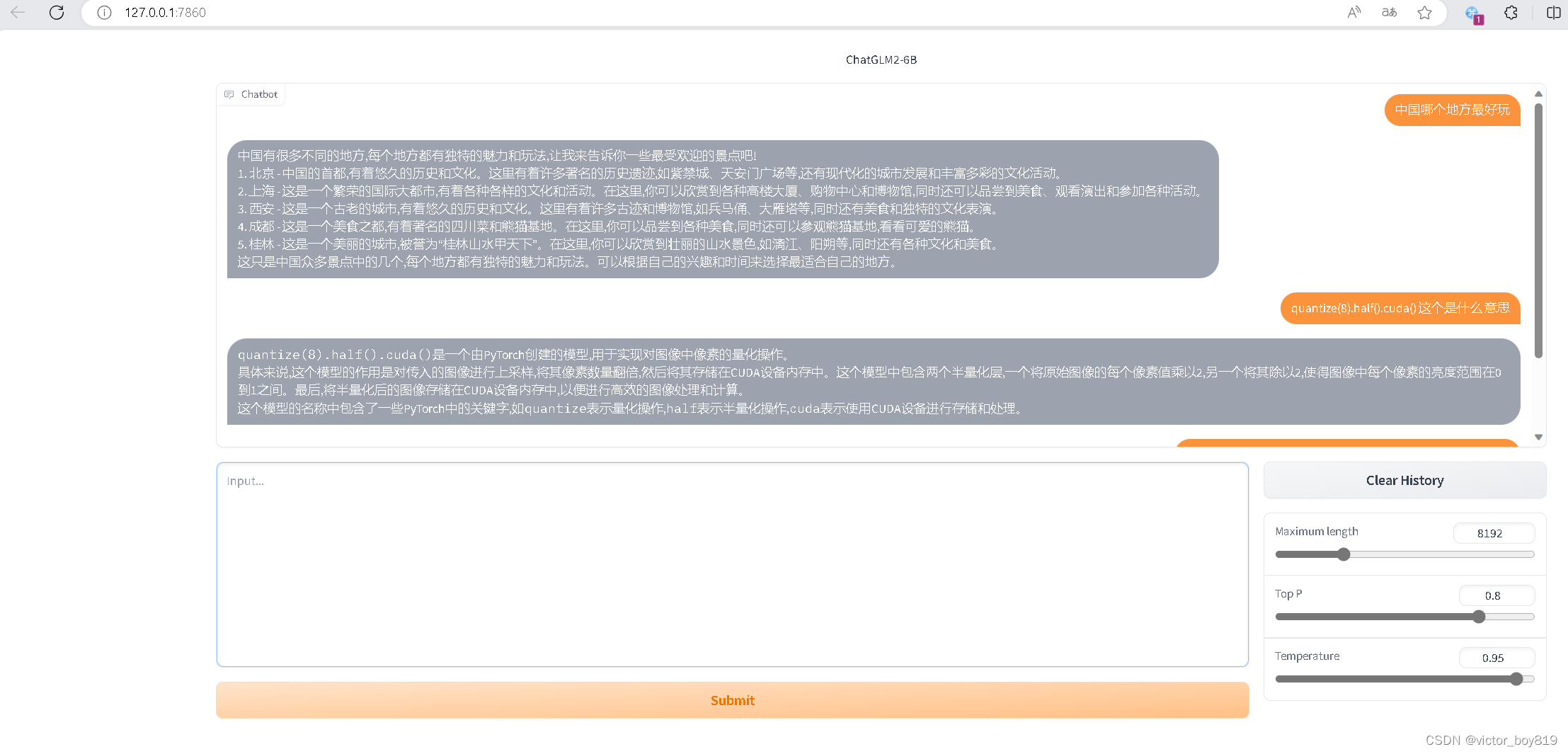
Task: Clear History of the chat
Action: 1404,480
